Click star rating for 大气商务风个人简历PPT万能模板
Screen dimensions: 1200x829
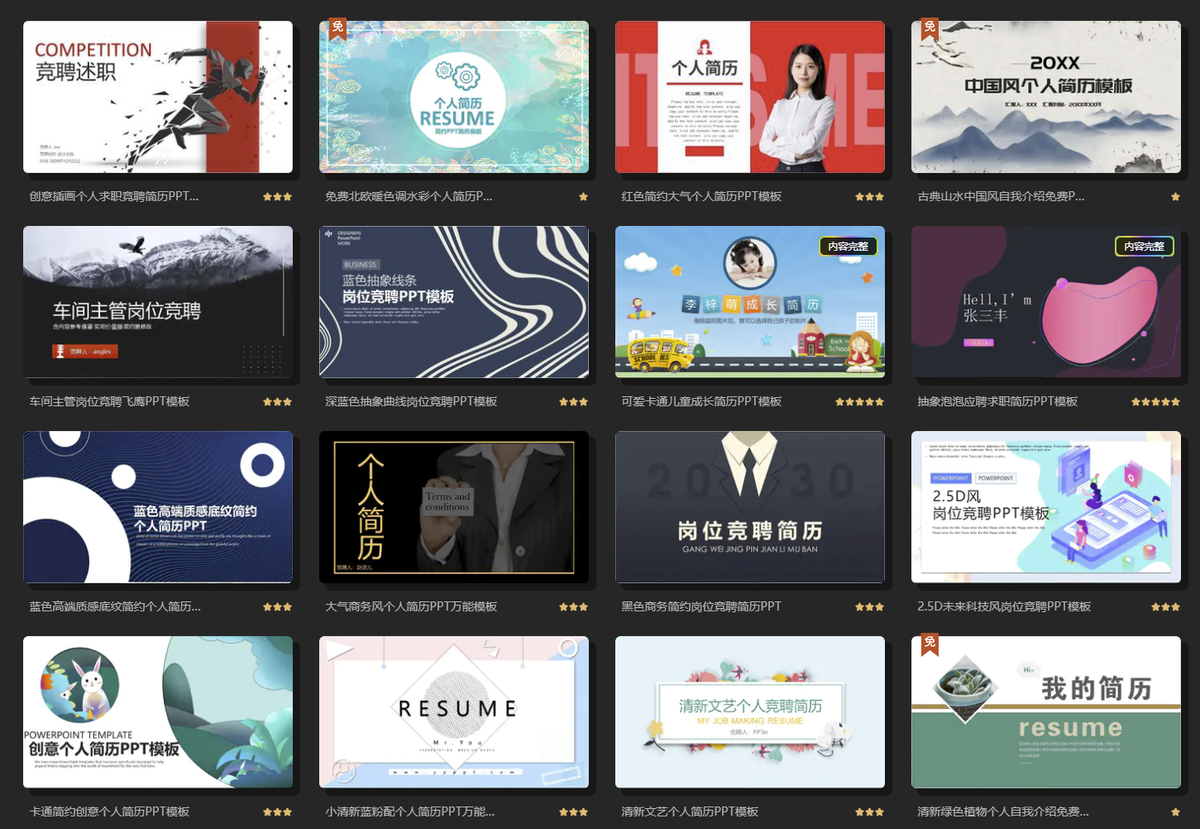[574, 607]
